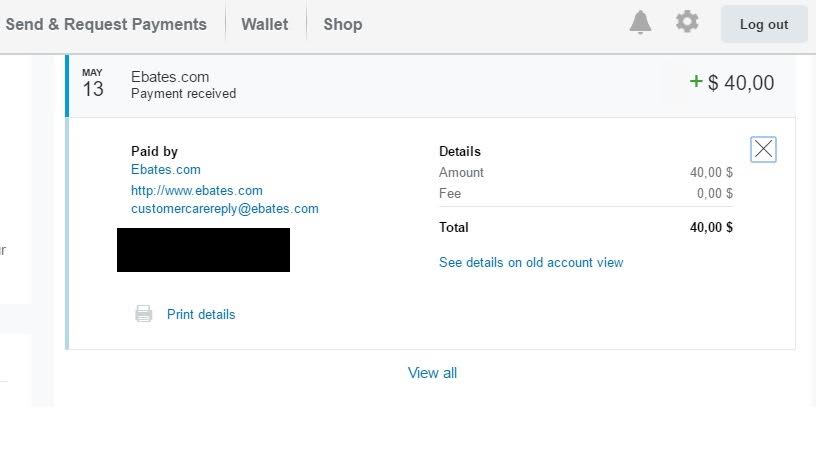The image size is (819, 460).
Task: Go to the Wallet tab
Action: (265, 24)
